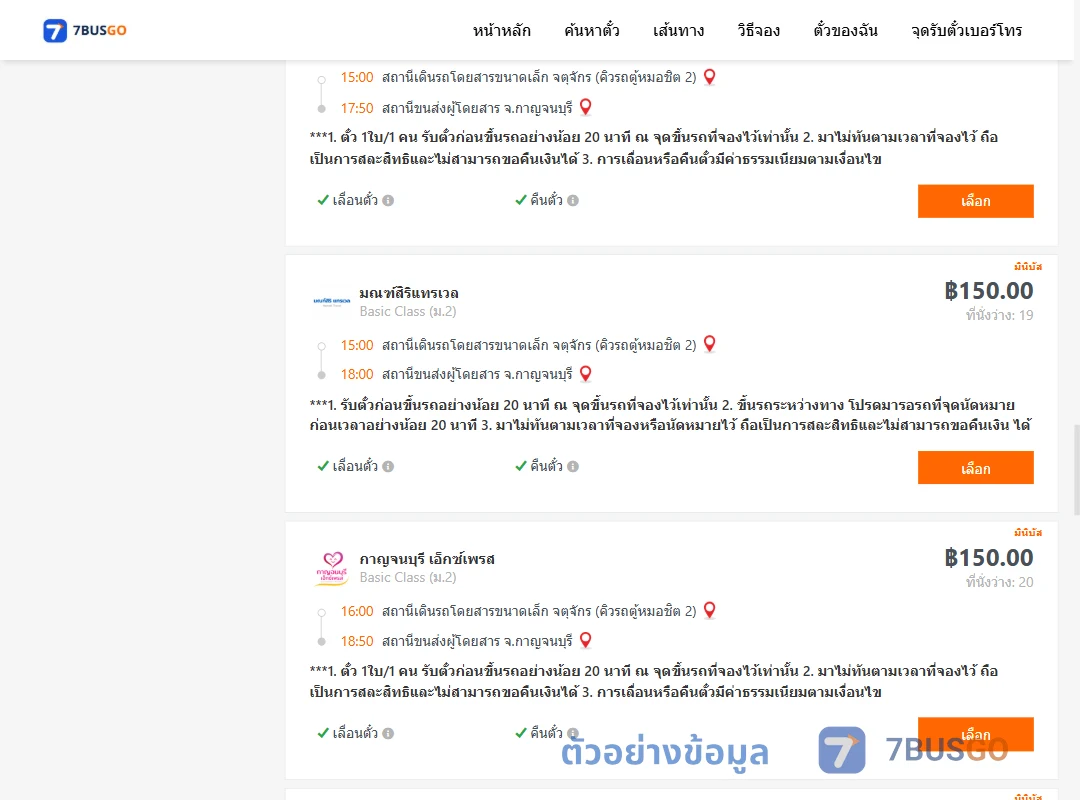Show เลื่อนตั๋ว info icon in 17:50 arrival card
The width and height of the screenshot is (1080, 800).
(388, 201)
